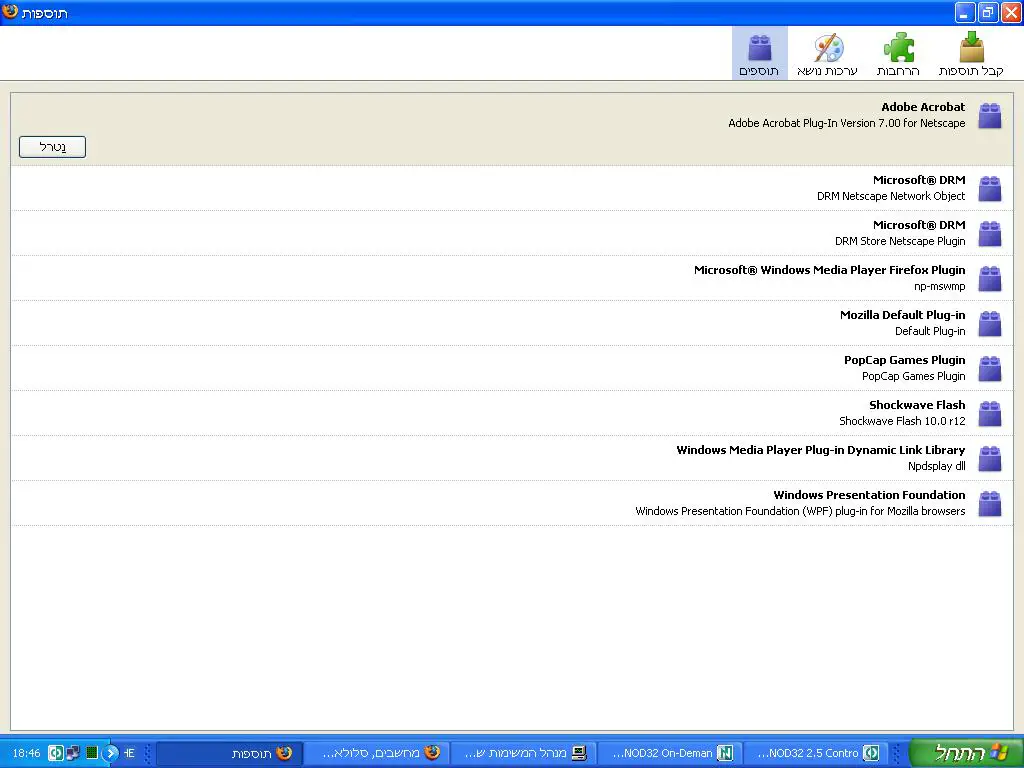This screenshot has width=1024, height=768.
Task: Click the Windows Media Player Firefox Plugin icon
Action: point(989,279)
